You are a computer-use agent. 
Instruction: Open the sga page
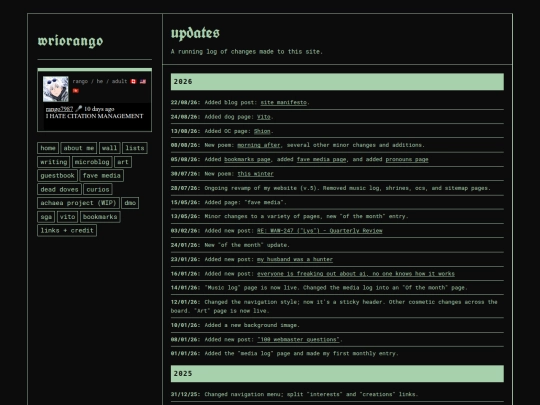pos(46,217)
